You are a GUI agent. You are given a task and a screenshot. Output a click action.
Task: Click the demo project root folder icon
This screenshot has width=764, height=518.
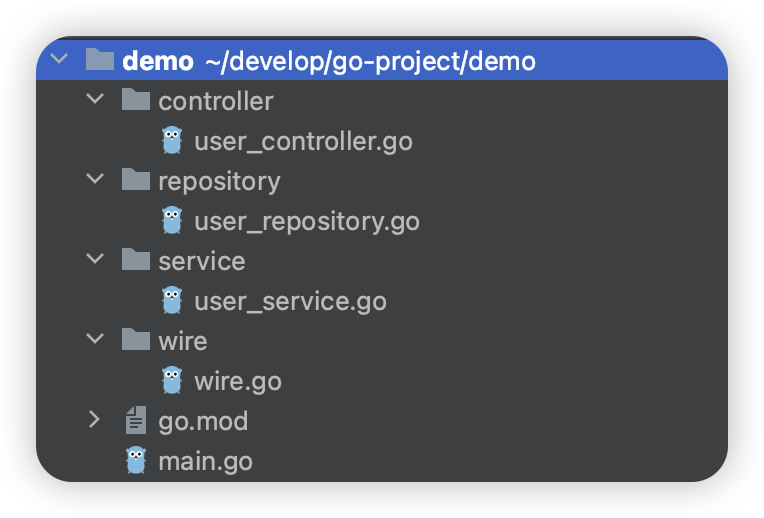point(99,60)
